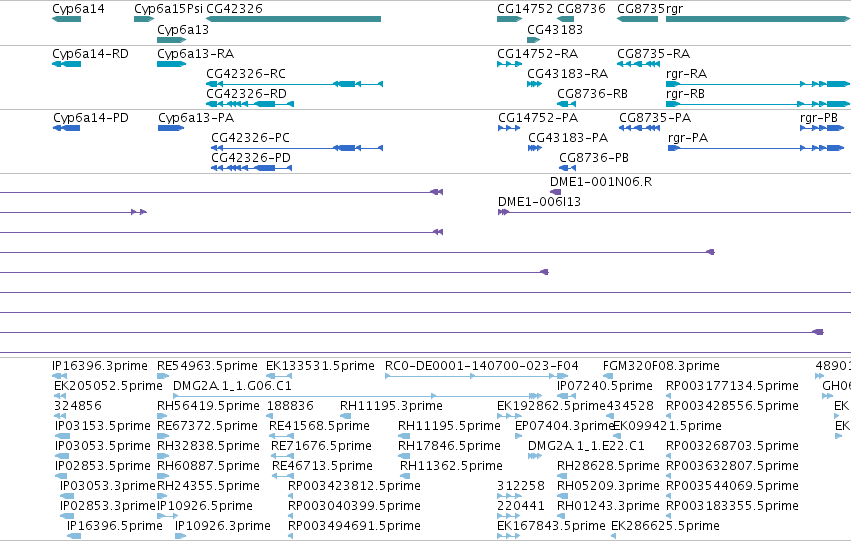Click the DMG2A.1_1.E22.C1 label
851x541 pixels.
point(586,445)
